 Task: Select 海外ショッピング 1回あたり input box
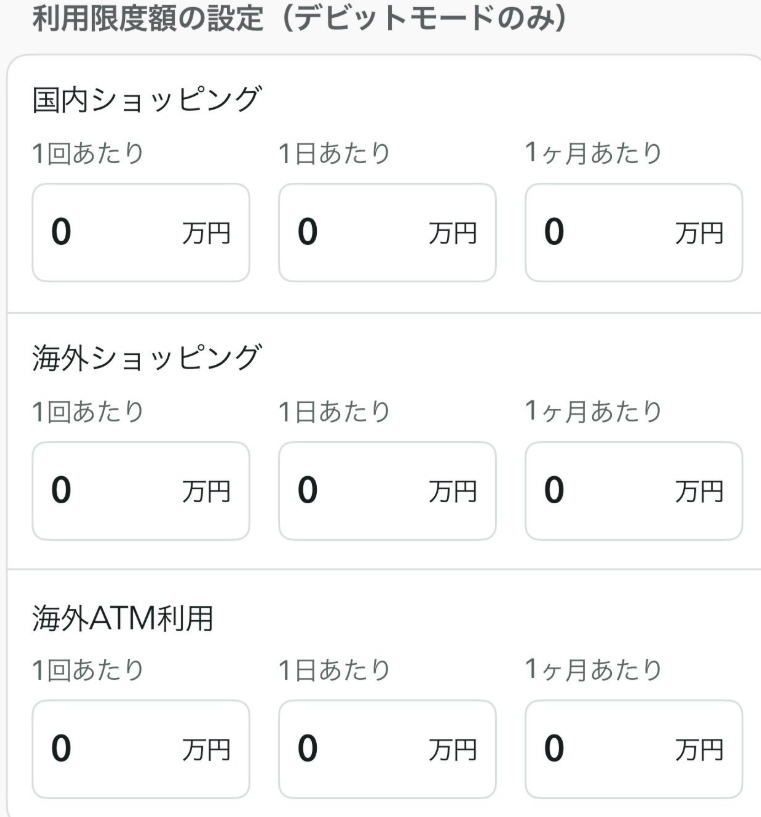tap(110, 490)
